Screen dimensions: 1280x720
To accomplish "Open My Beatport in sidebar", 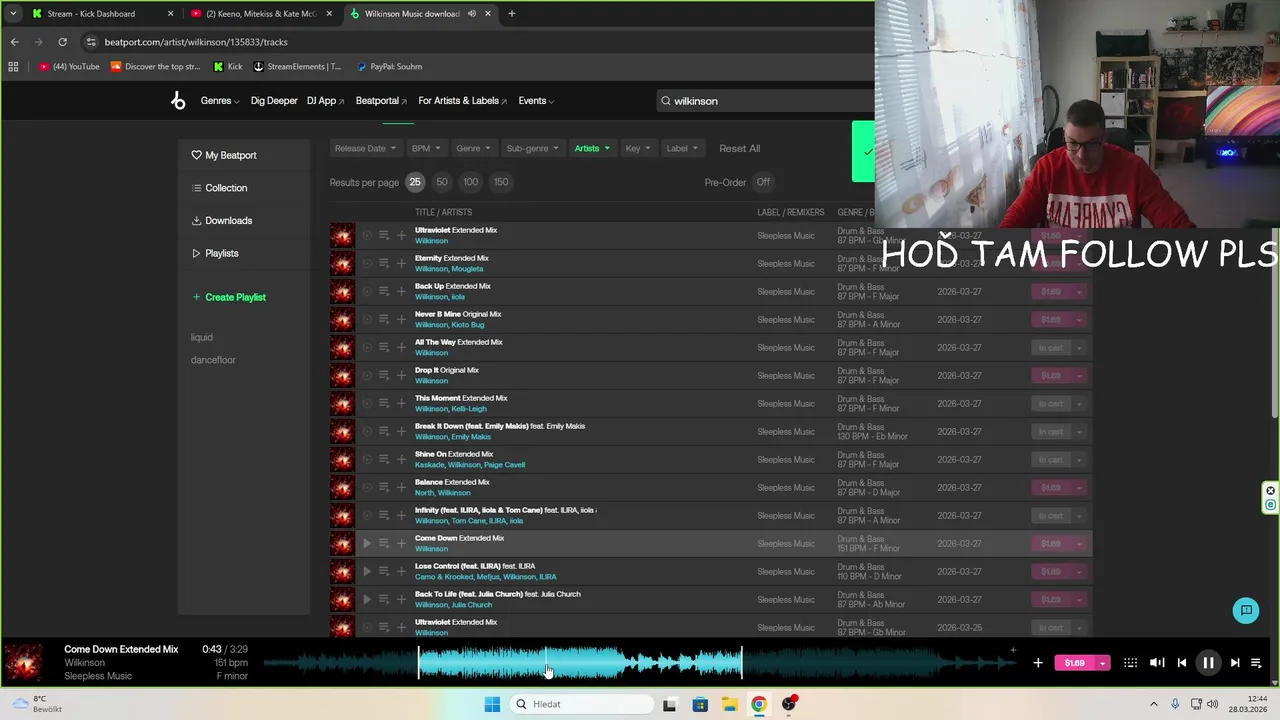I will [224, 155].
